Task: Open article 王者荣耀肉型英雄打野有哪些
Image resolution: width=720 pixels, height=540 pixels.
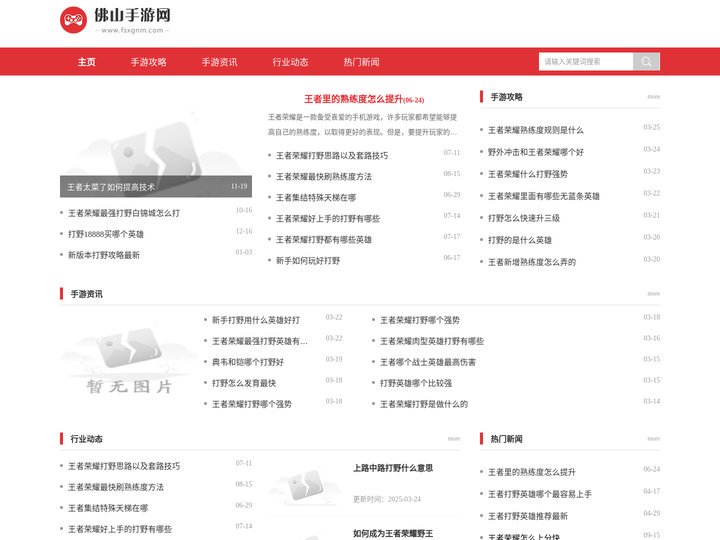Action: (x=432, y=341)
